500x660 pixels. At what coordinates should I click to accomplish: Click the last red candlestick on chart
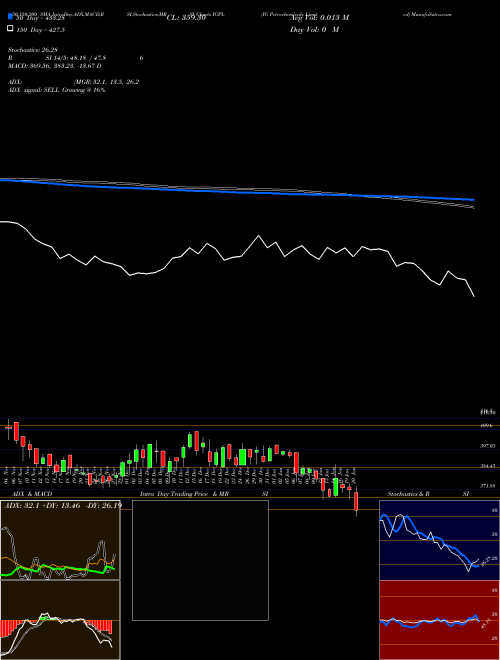(x=356, y=502)
